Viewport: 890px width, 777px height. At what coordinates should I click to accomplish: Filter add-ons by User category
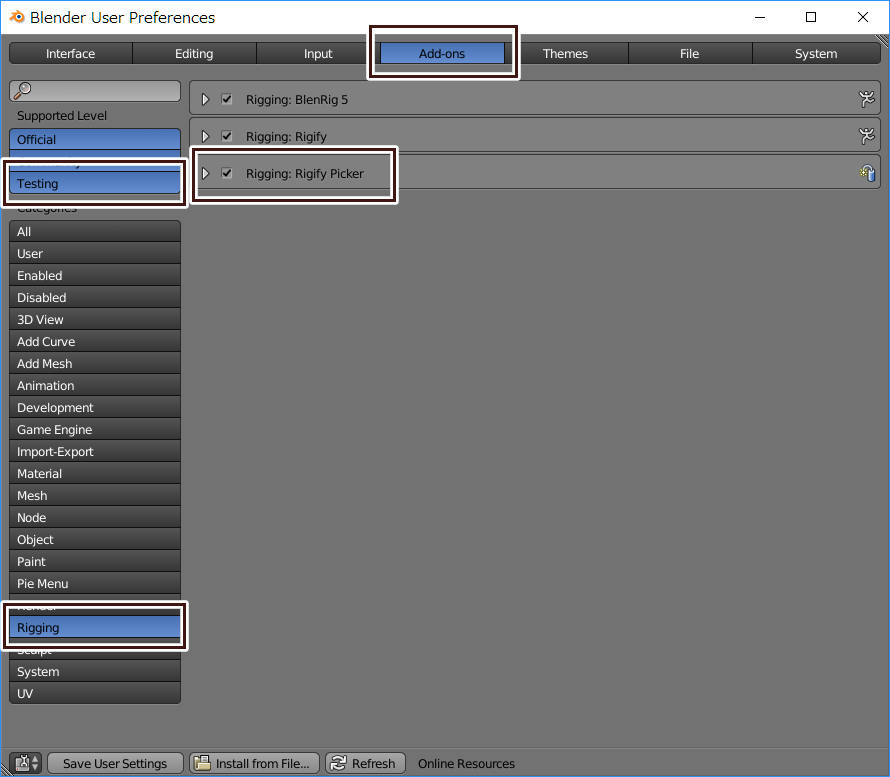point(95,254)
